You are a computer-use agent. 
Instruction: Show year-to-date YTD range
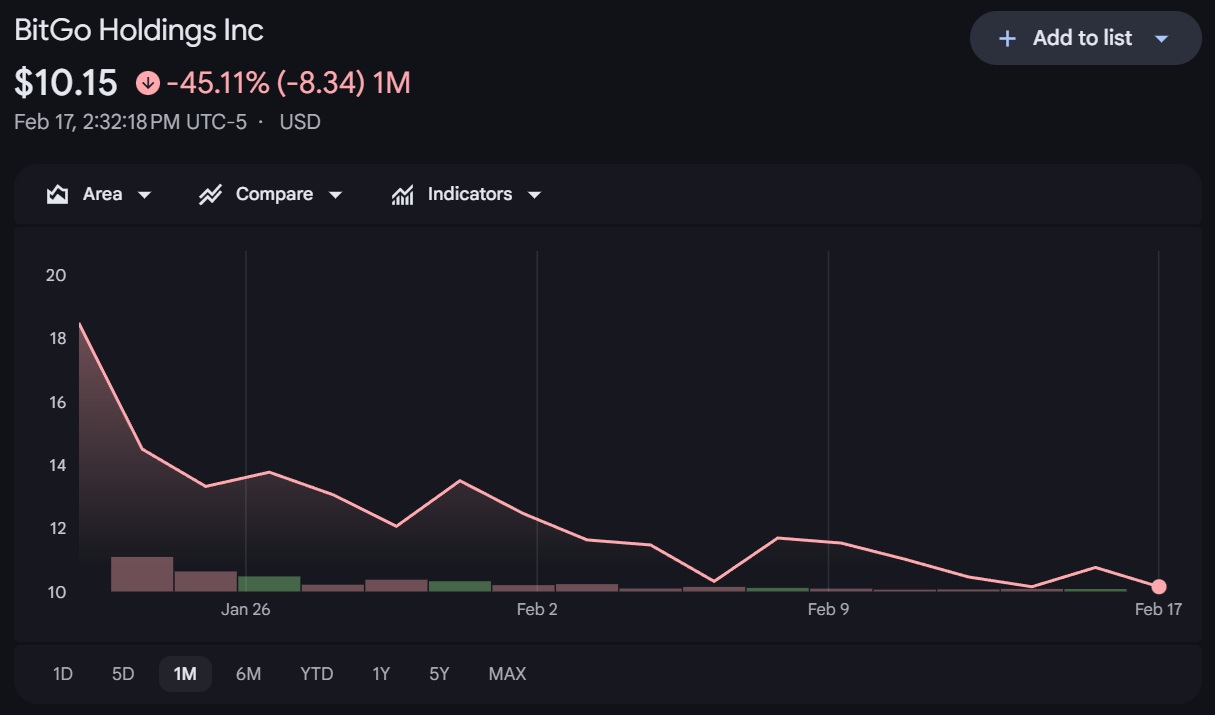(316, 674)
